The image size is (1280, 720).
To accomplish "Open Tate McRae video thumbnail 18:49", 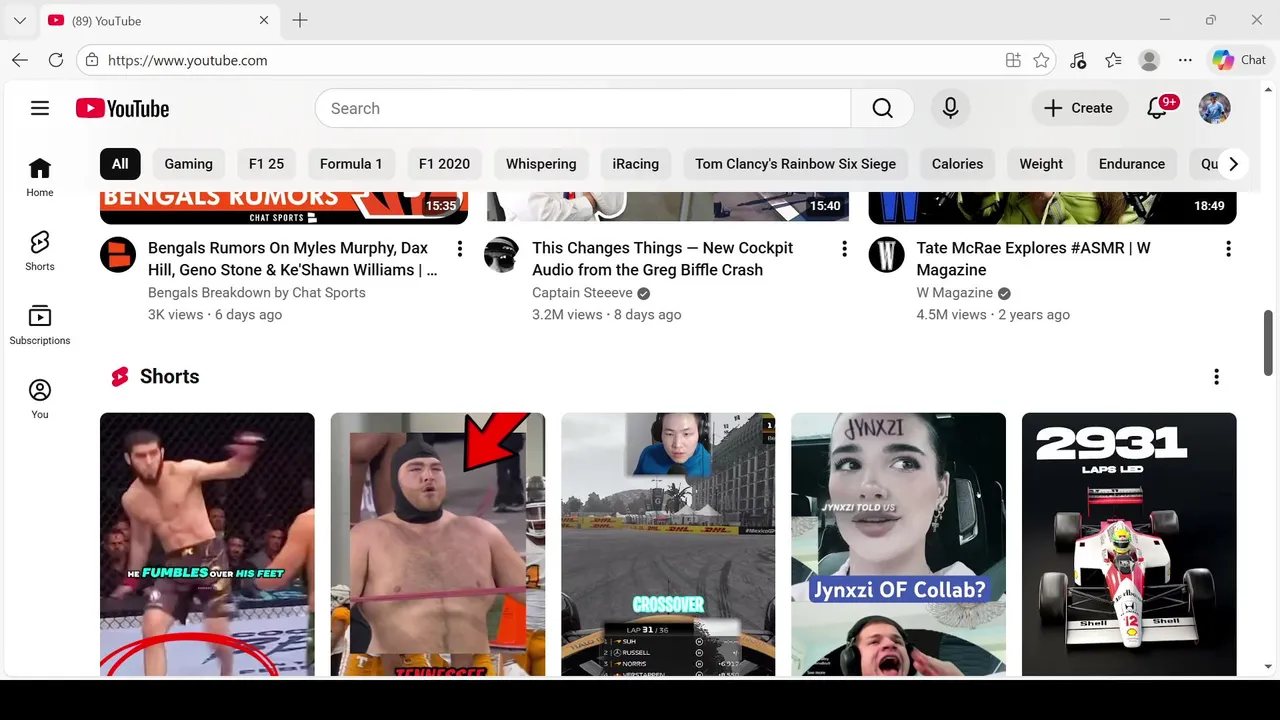I will (1052, 206).
